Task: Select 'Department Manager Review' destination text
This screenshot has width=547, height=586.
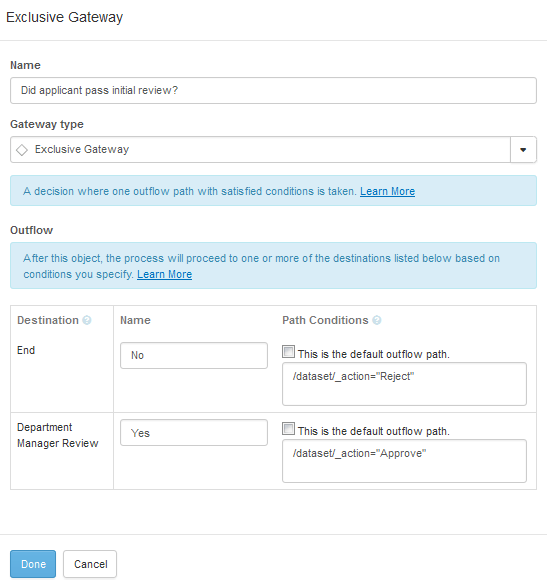Action: pyautogui.click(x=58, y=435)
